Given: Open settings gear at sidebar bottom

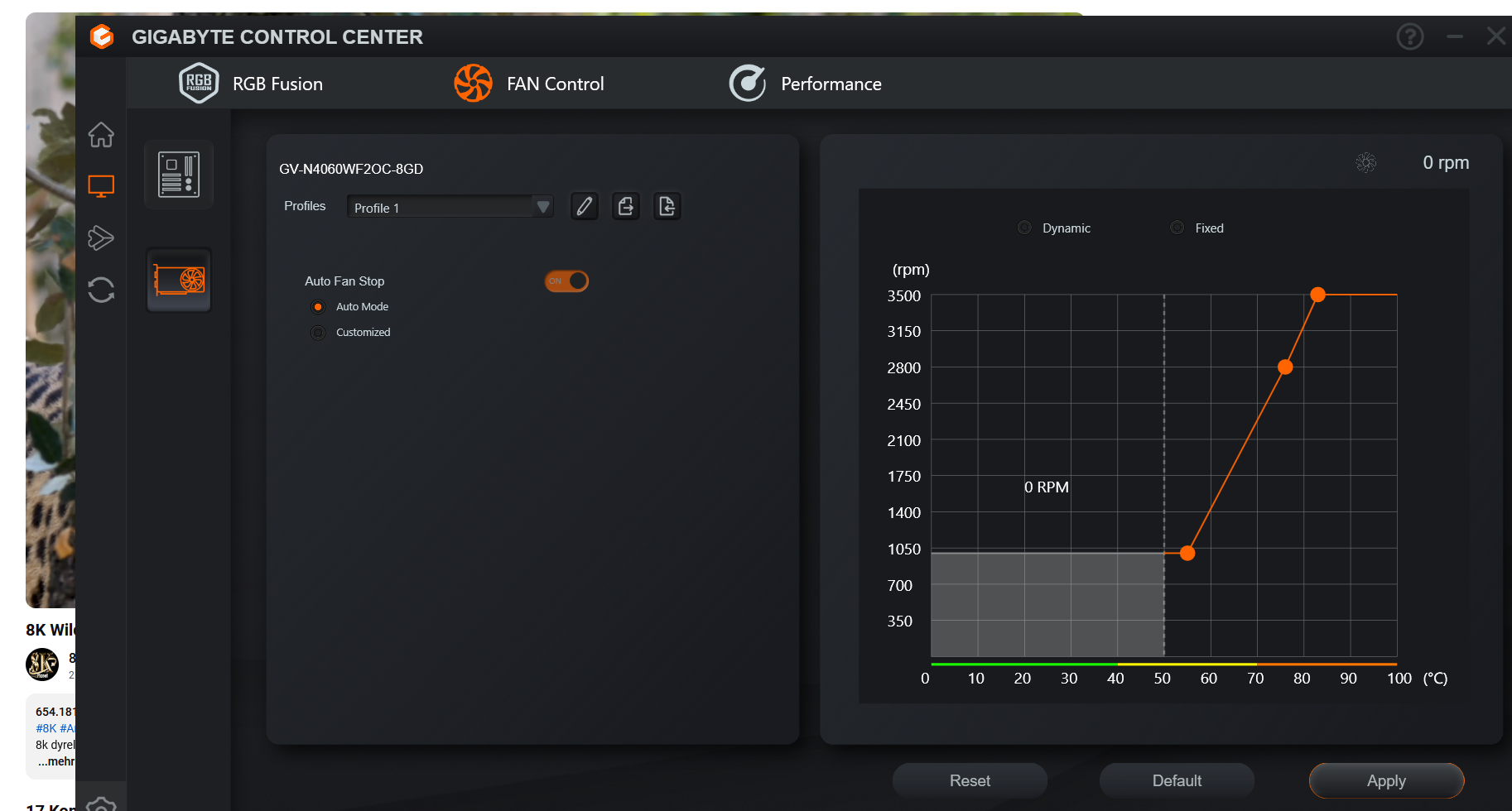Looking at the screenshot, I should 101,804.
